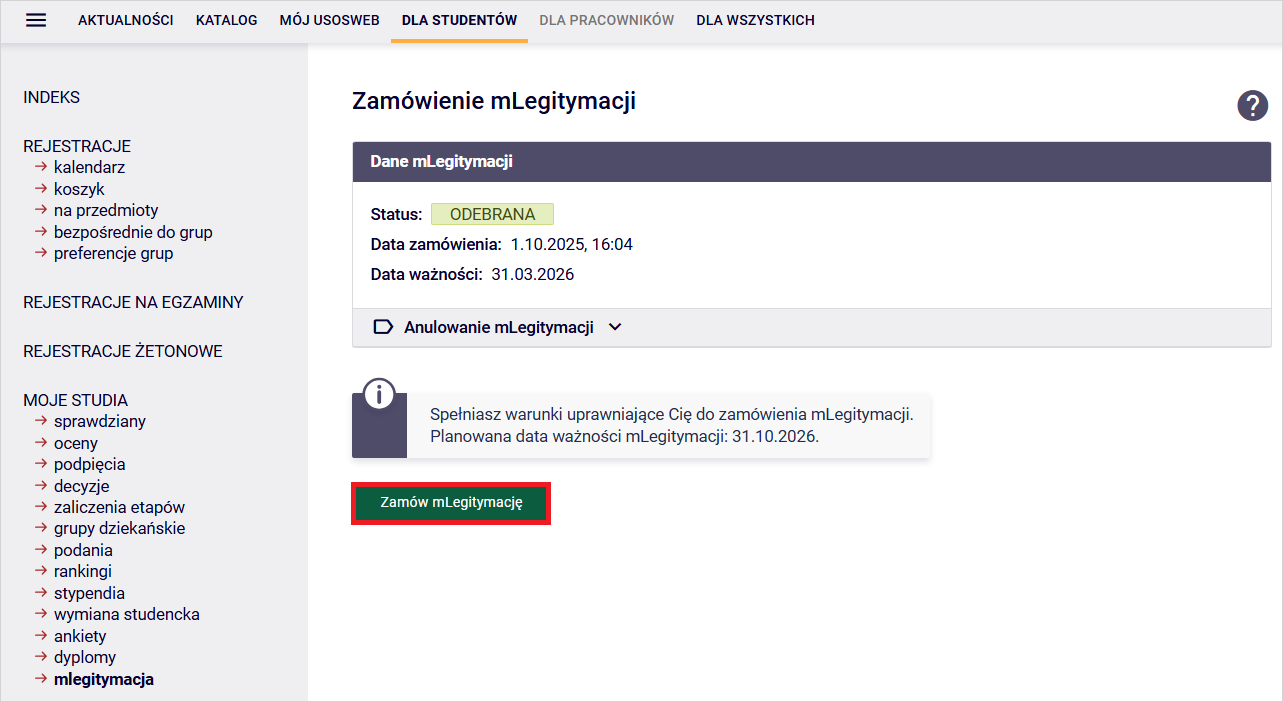The width and height of the screenshot is (1283, 702).
Task: Click the info icon in notice box
Action: point(379,394)
